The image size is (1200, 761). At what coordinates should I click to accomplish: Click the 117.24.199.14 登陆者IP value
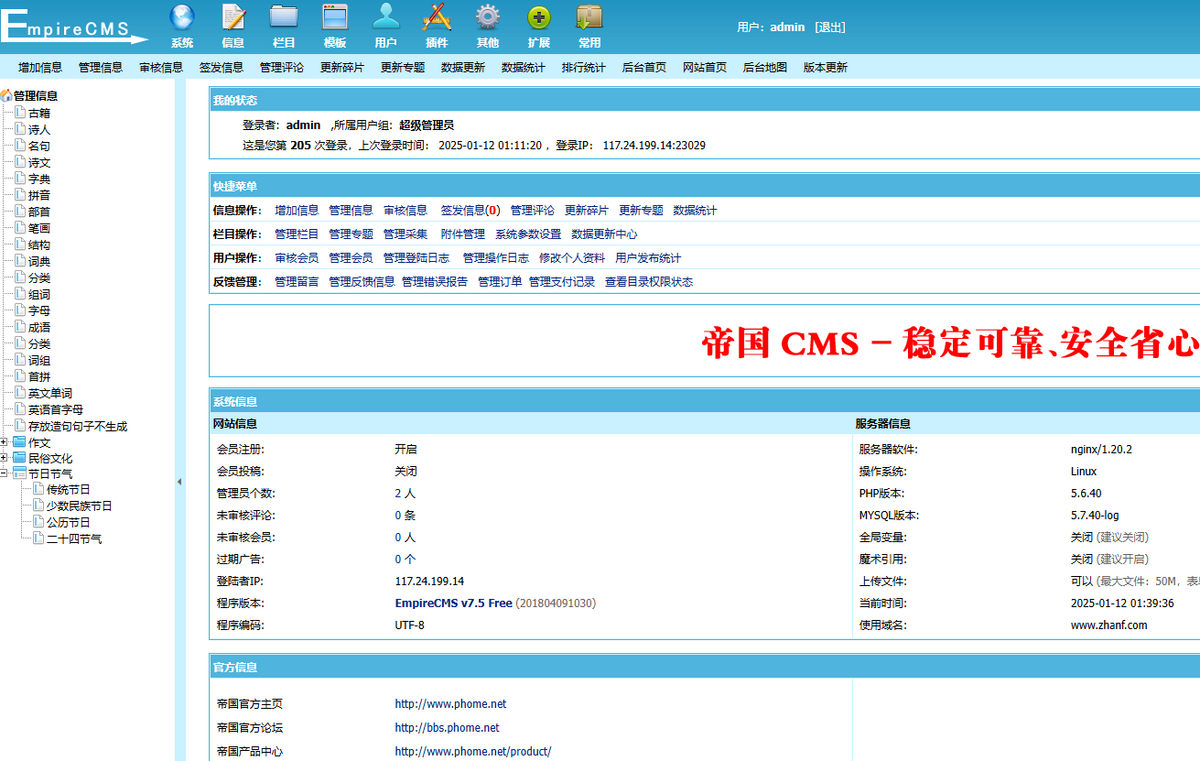[429, 581]
